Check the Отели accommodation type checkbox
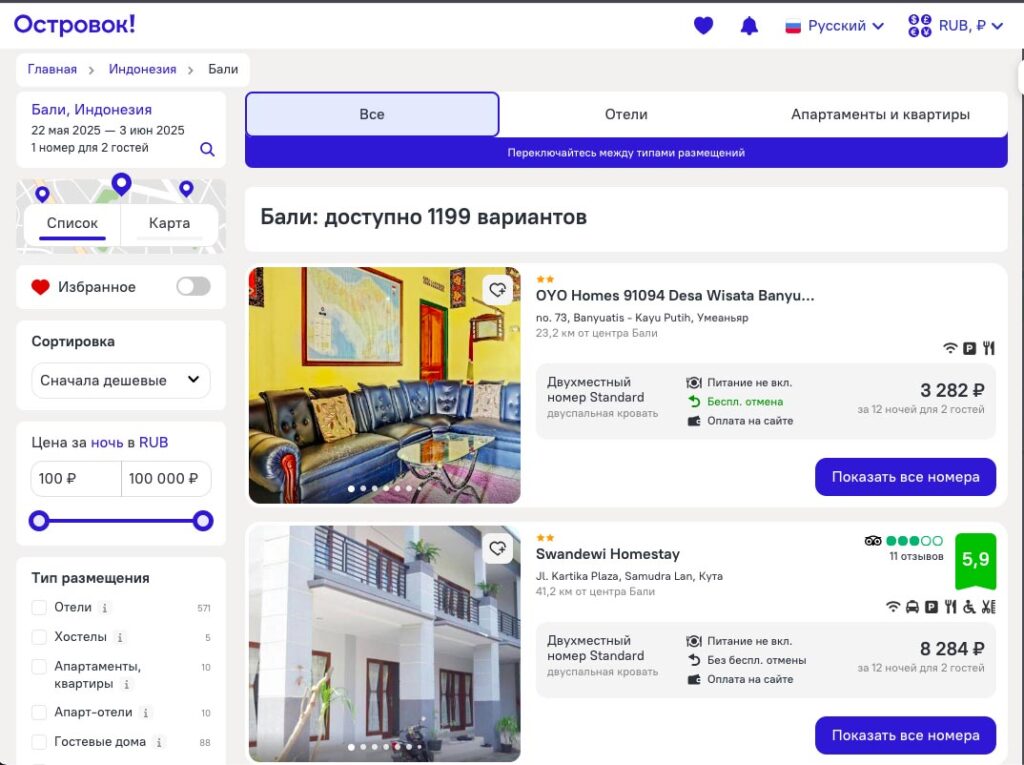This screenshot has height=765, width=1024. (39, 608)
